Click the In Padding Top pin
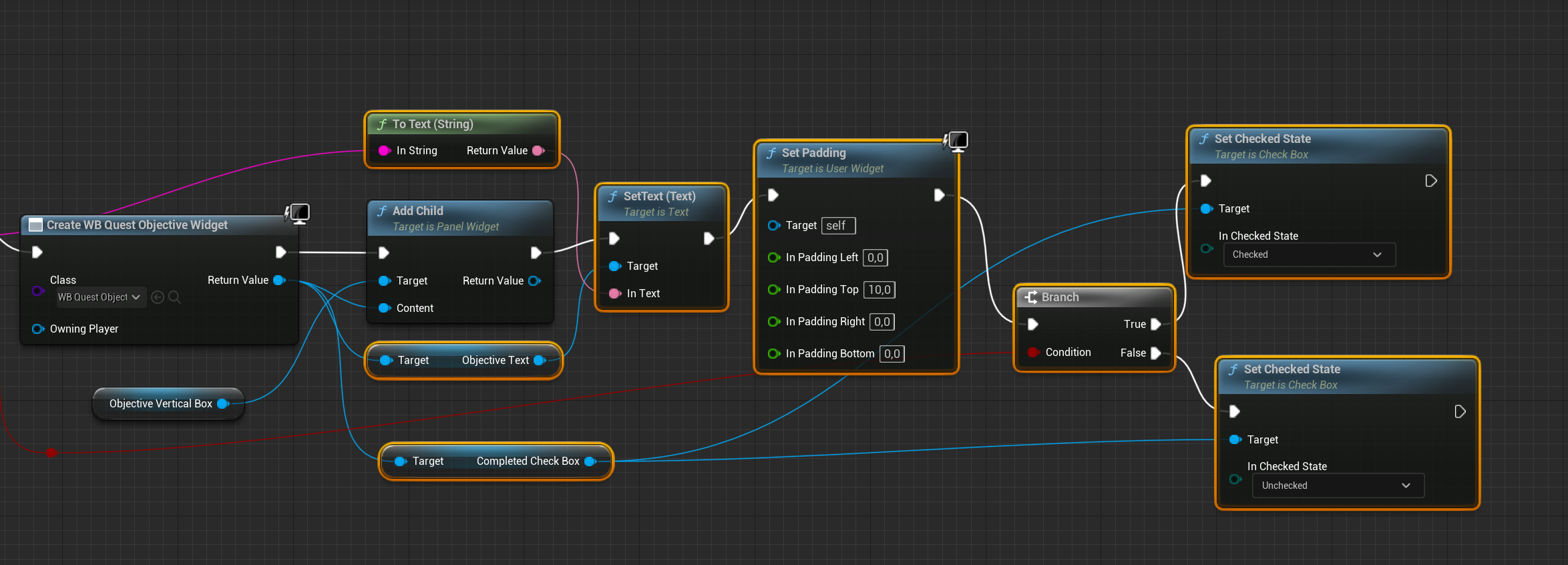1568x565 pixels. pyautogui.click(x=774, y=290)
